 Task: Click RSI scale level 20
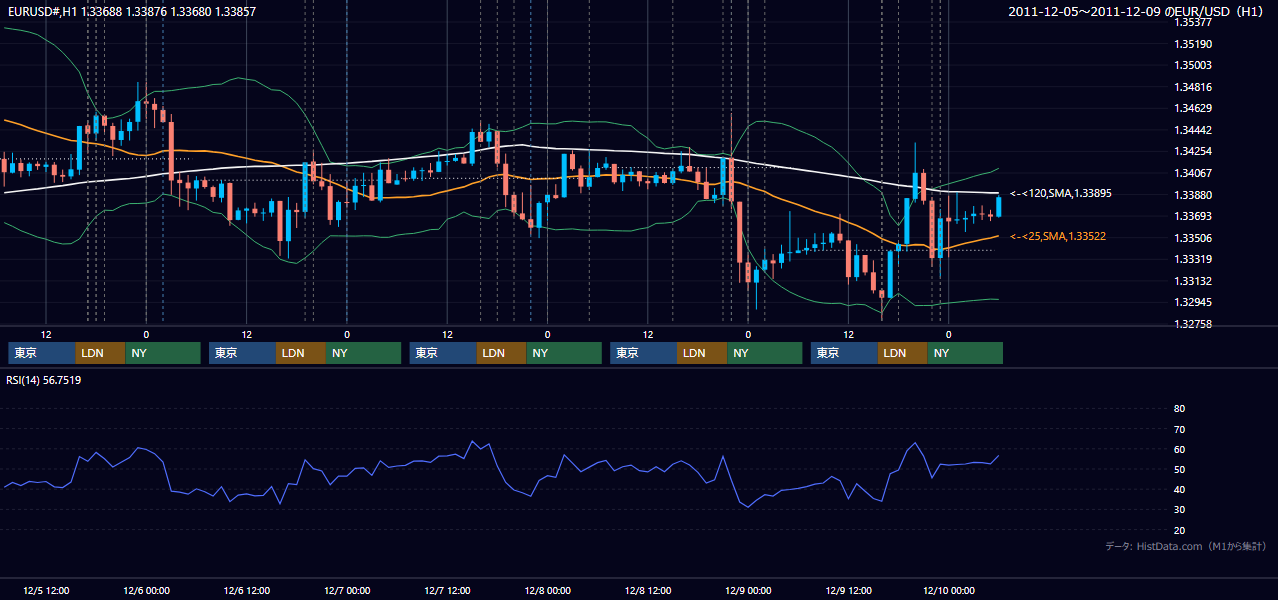1179,530
